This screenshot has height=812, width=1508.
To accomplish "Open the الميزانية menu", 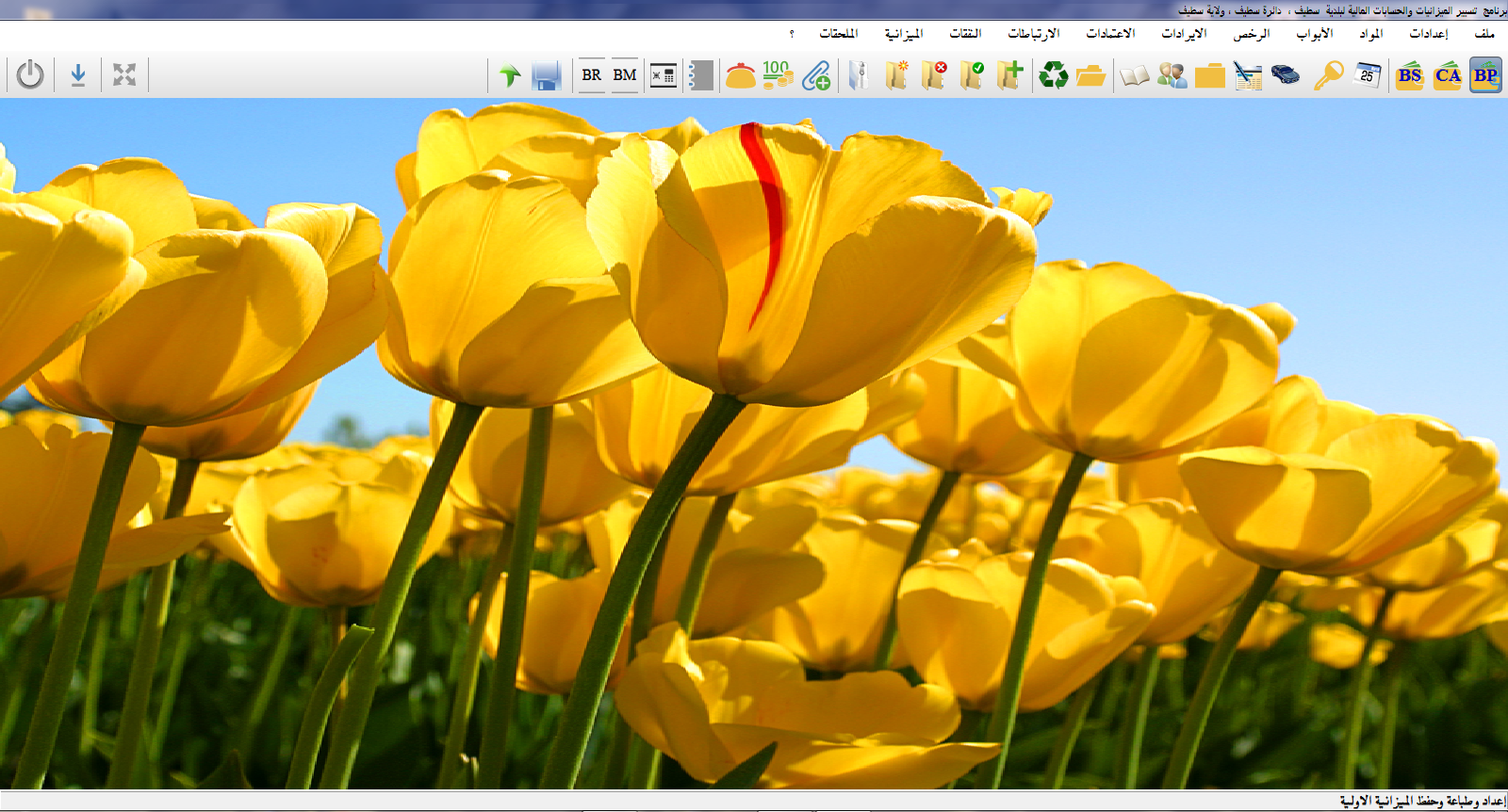I will pyautogui.click(x=903, y=34).
